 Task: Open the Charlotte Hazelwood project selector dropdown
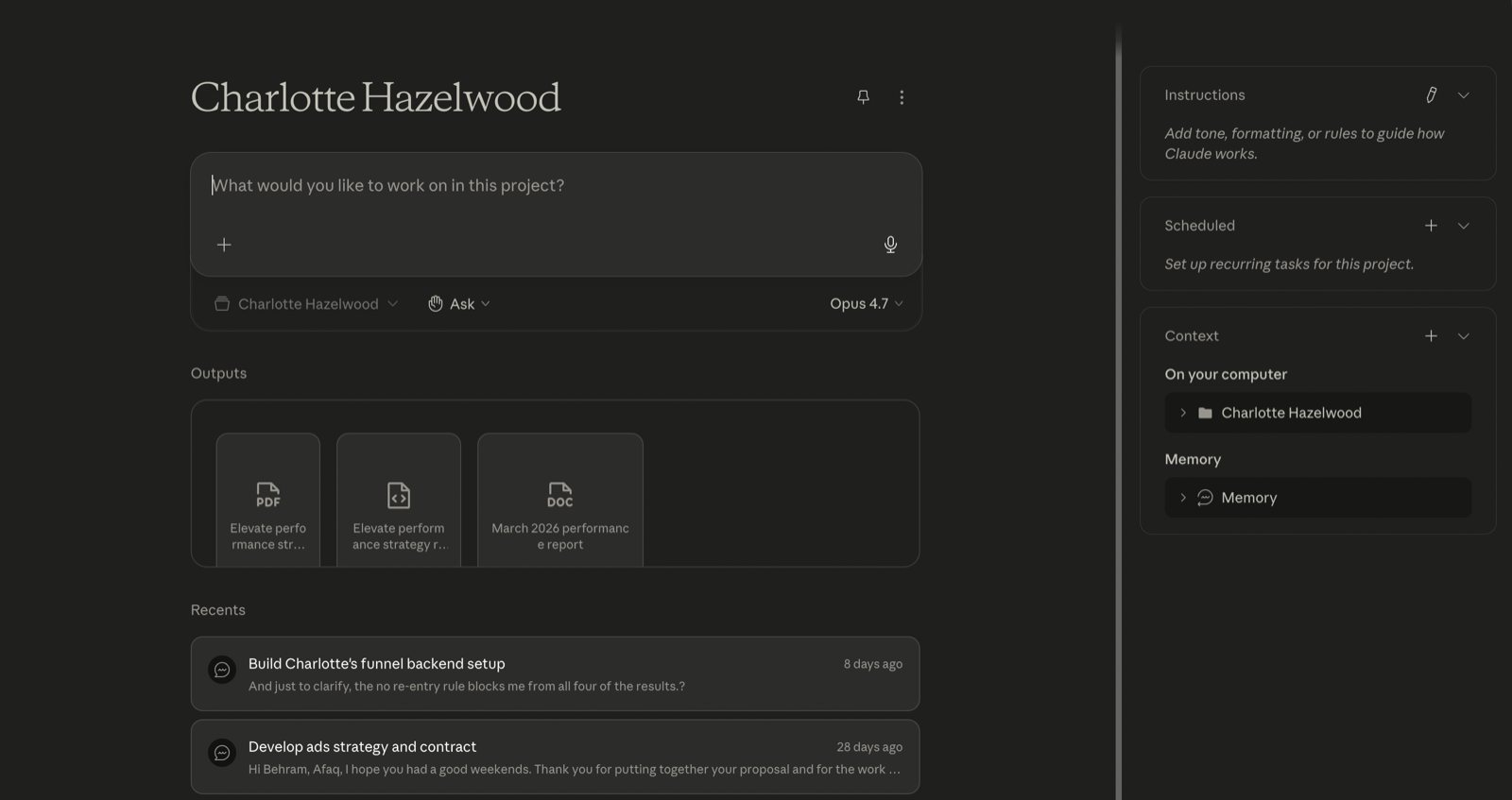[x=306, y=304]
